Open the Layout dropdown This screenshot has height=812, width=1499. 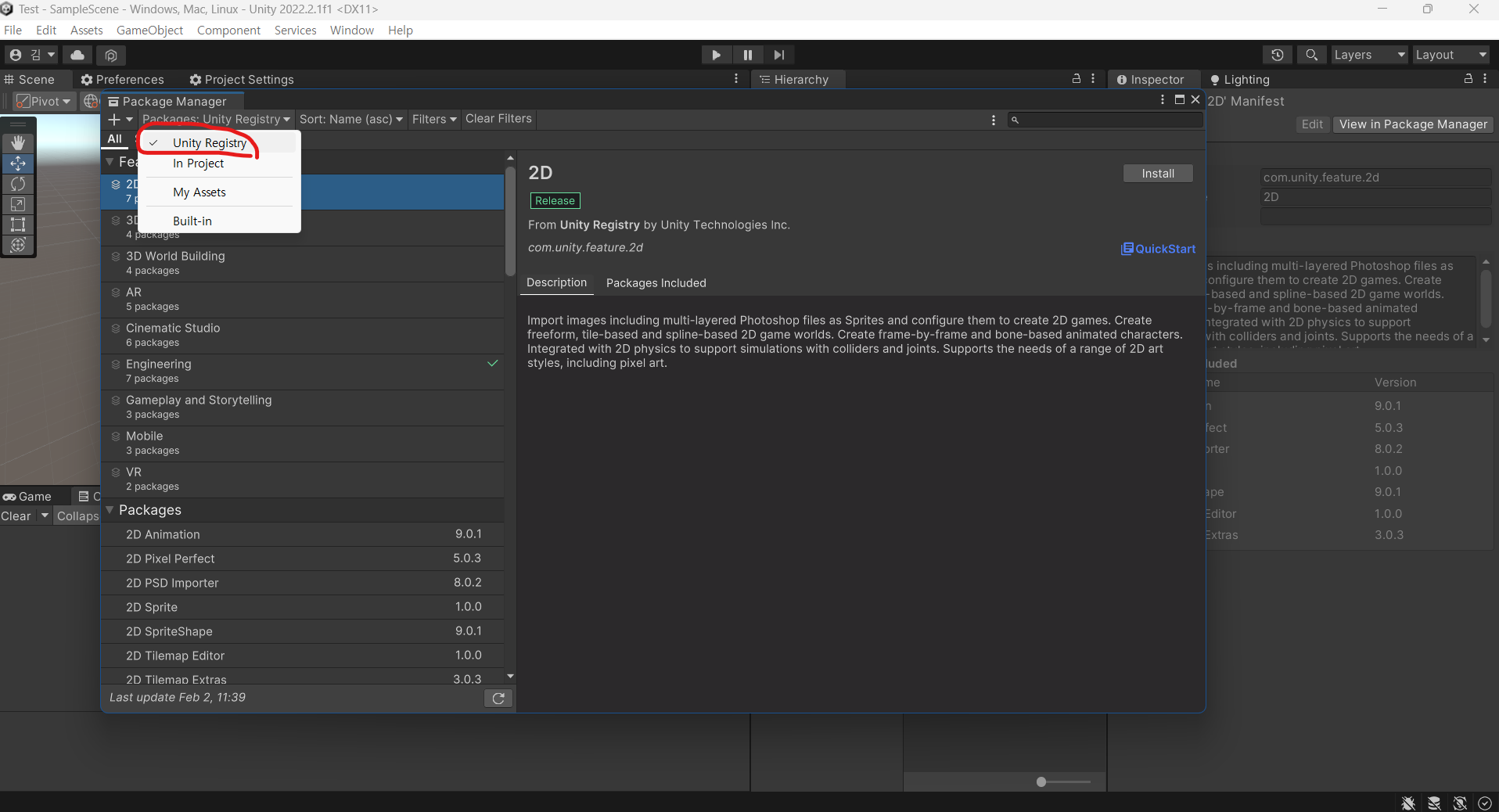[x=1451, y=55]
